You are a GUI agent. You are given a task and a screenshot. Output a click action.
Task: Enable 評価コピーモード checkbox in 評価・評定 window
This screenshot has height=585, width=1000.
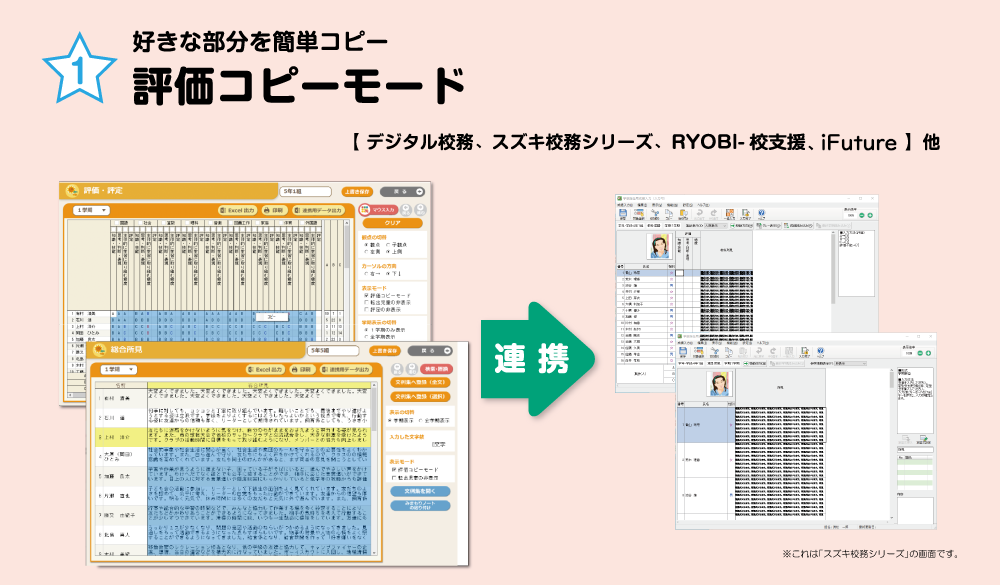[366, 296]
